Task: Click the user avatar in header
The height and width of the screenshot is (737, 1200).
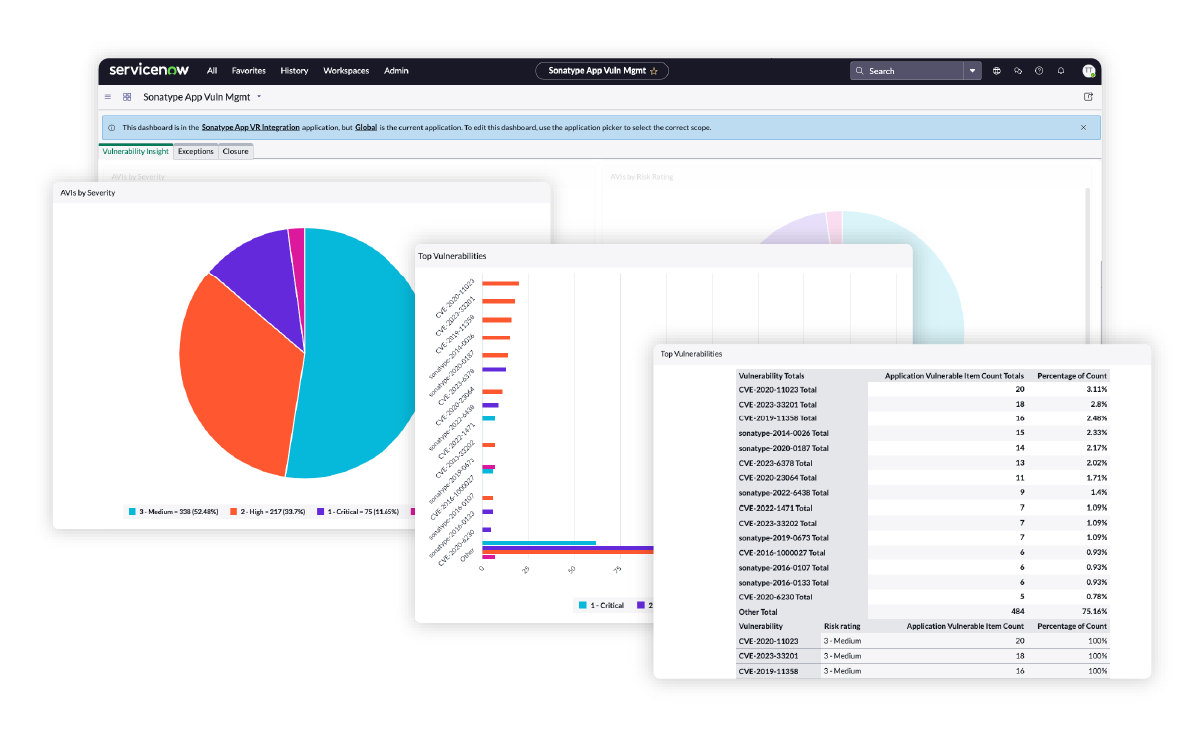Action: (x=1088, y=71)
